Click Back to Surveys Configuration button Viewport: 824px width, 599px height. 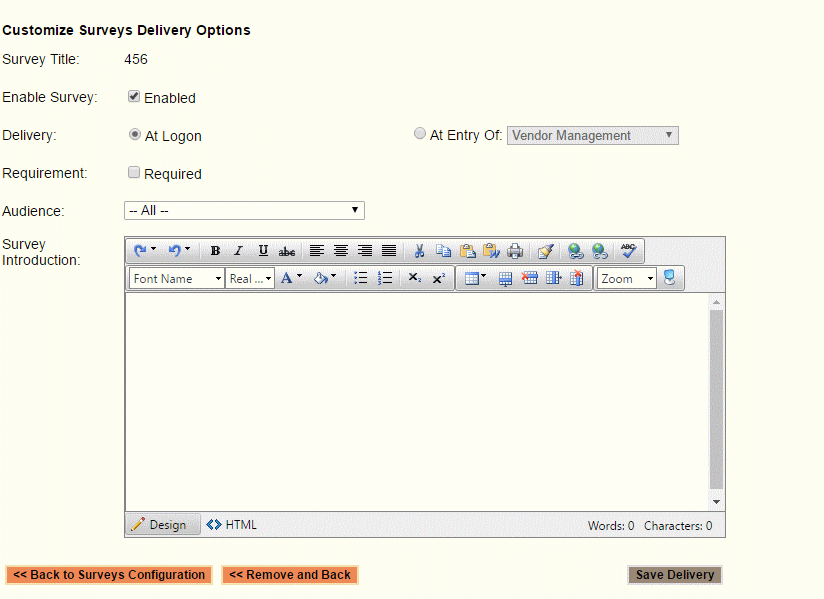[x=108, y=575]
